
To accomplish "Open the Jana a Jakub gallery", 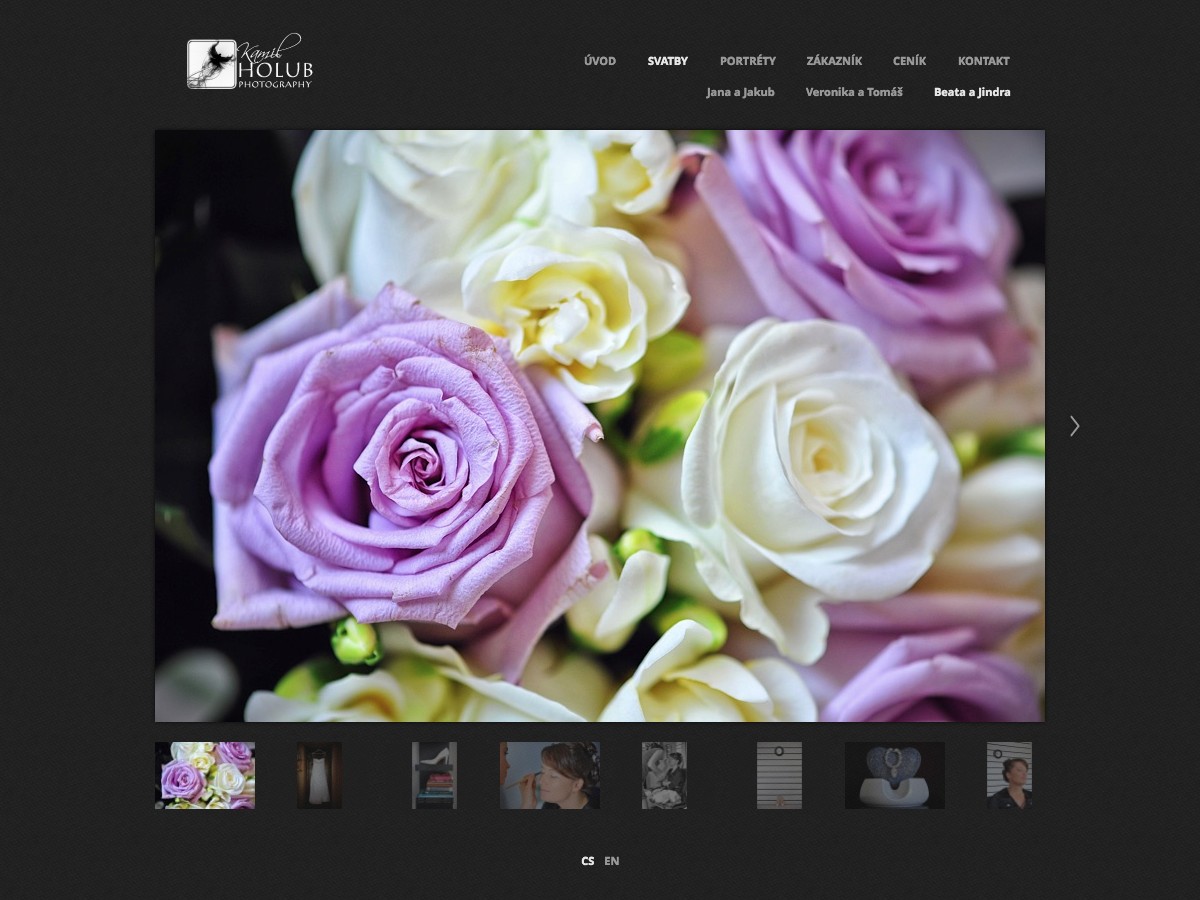I will pyautogui.click(x=740, y=92).
